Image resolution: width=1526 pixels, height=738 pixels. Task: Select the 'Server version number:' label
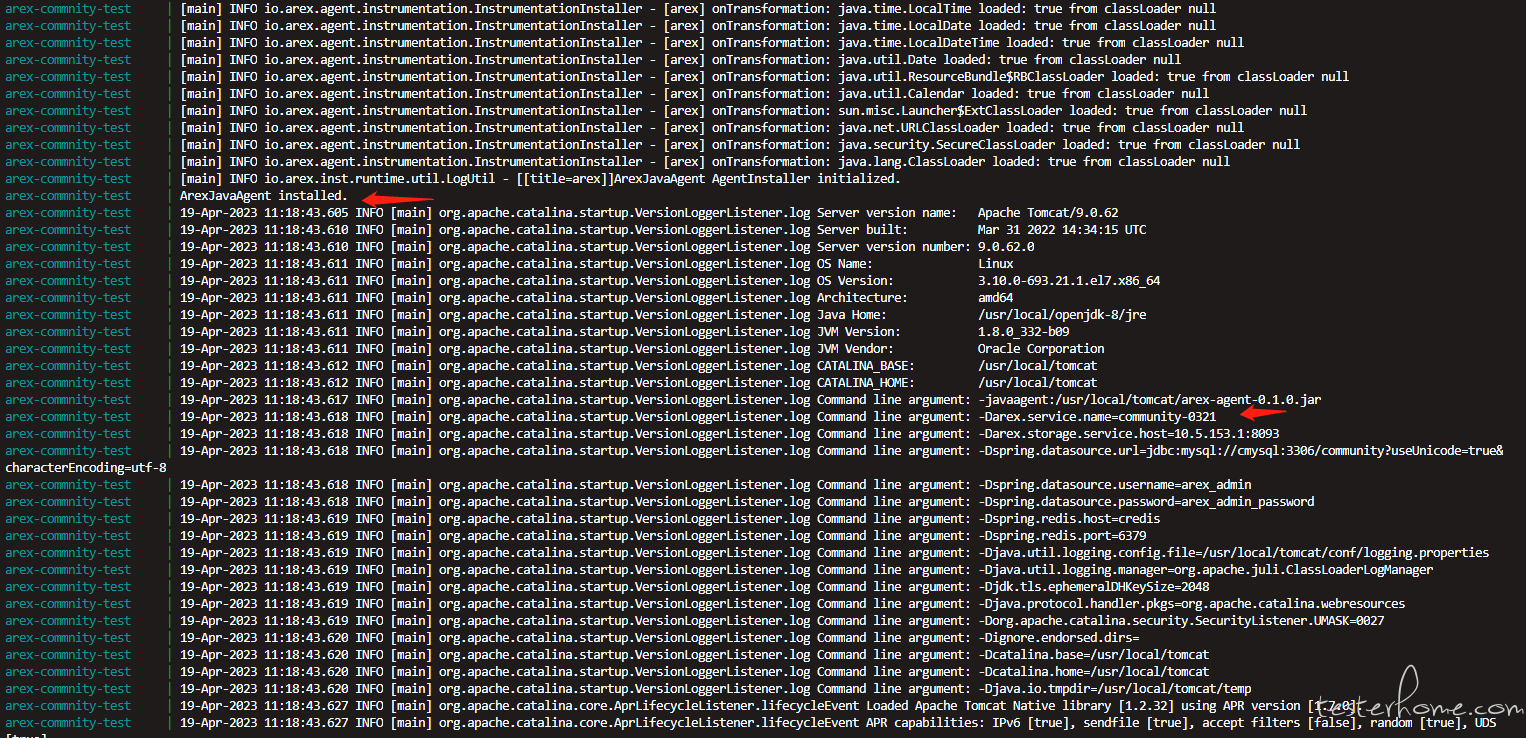(x=894, y=246)
